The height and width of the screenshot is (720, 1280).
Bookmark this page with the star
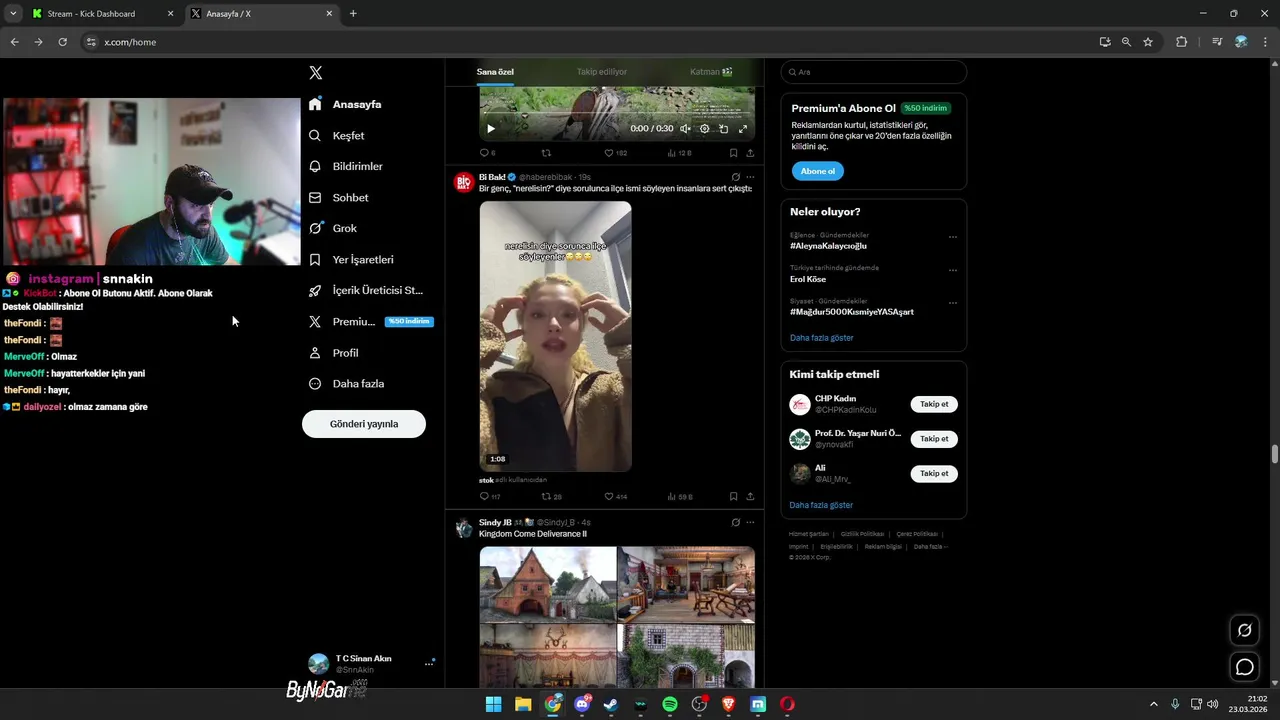[1148, 42]
